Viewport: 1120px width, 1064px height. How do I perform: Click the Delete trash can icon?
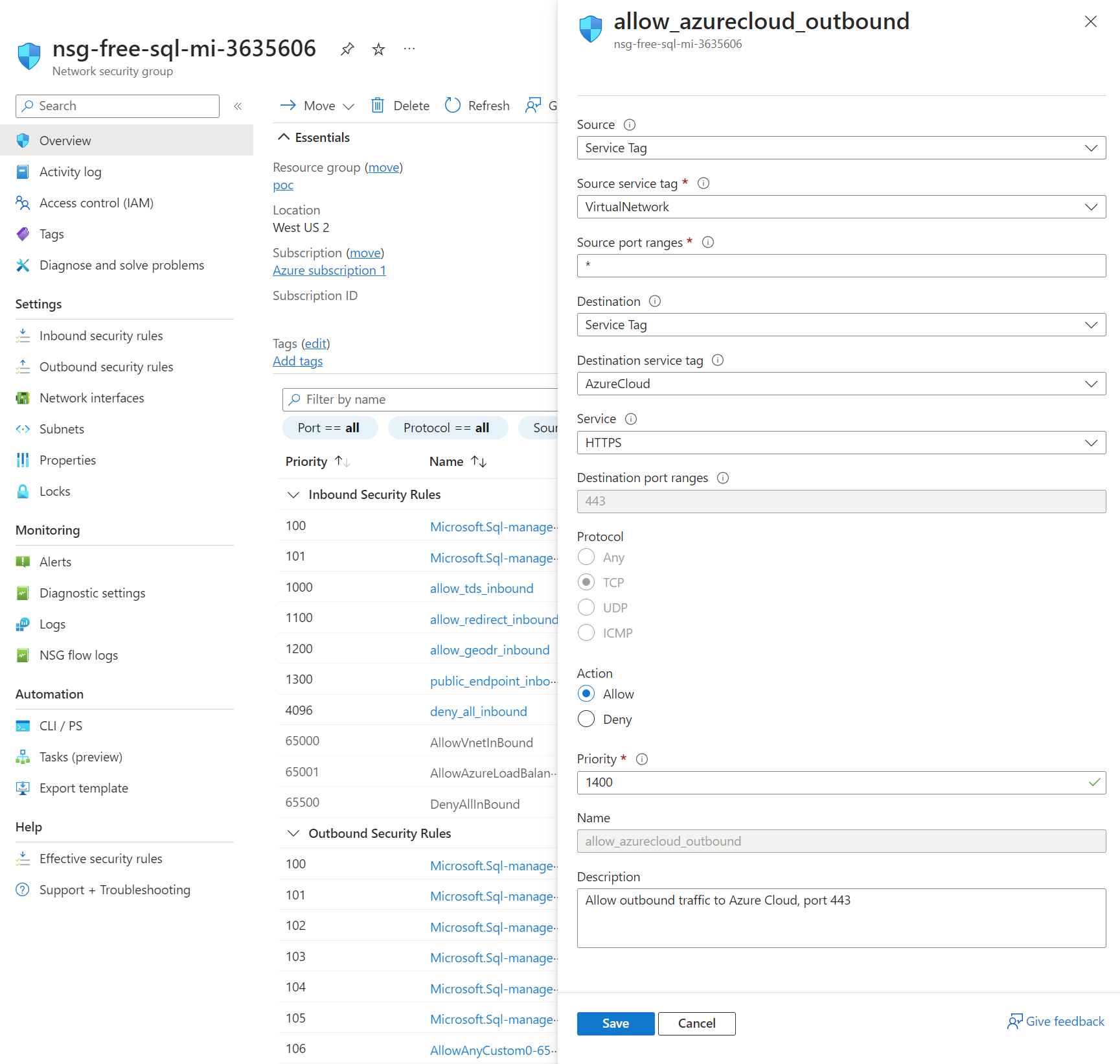click(377, 106)
